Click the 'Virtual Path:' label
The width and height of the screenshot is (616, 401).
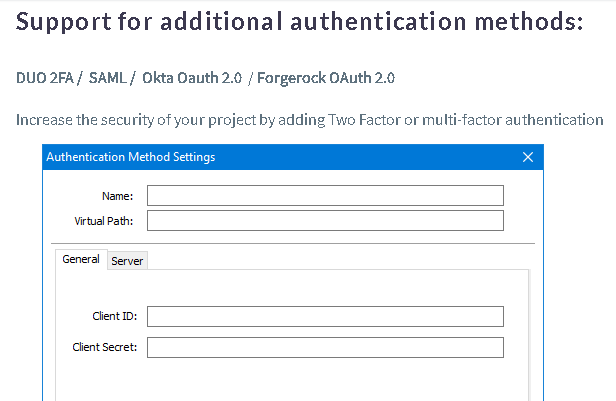pos(104,221)
